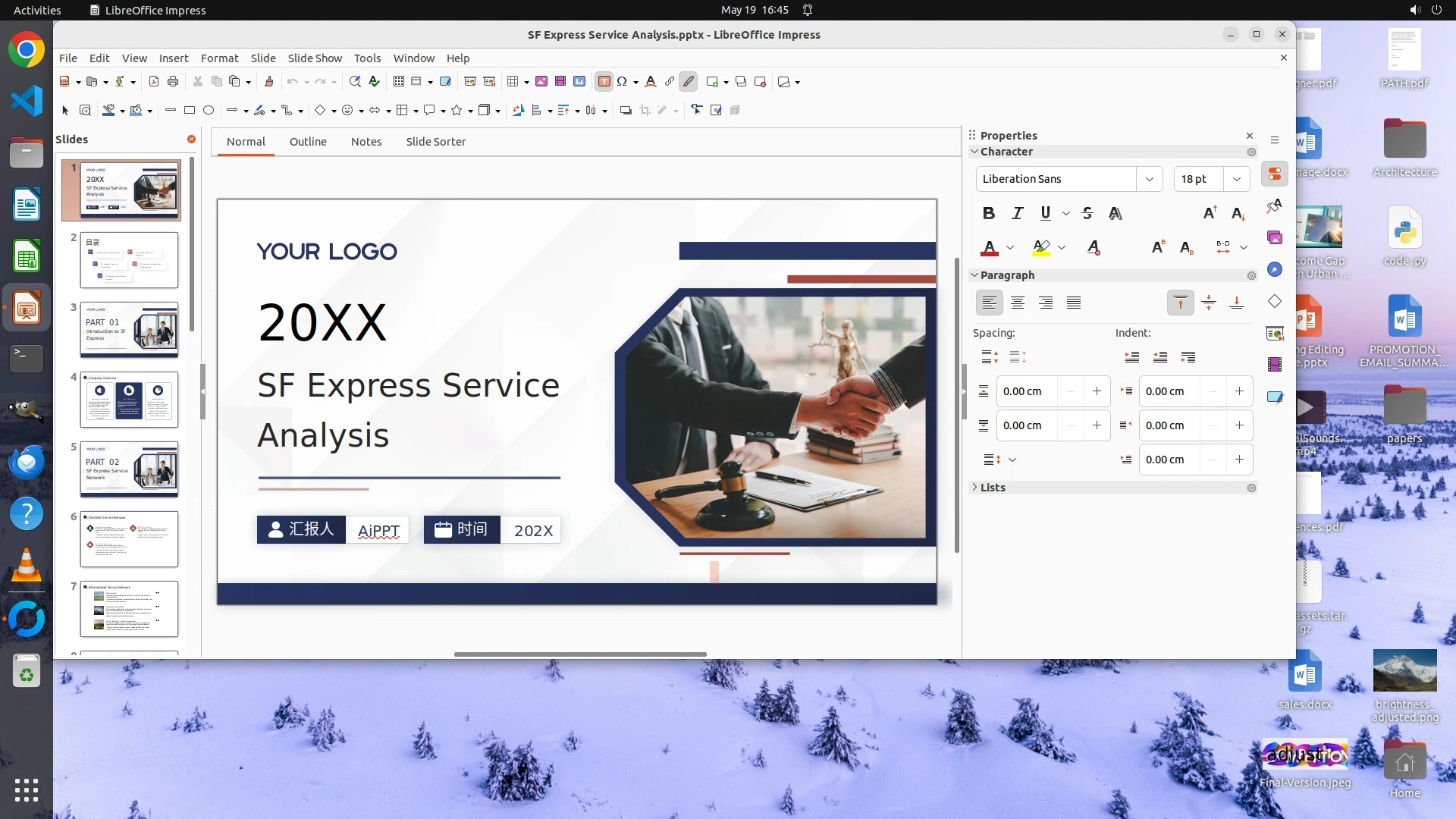This screenshot has width=1456, height=819.
Task: Expand the Lists section
Action: coord(992,488)
